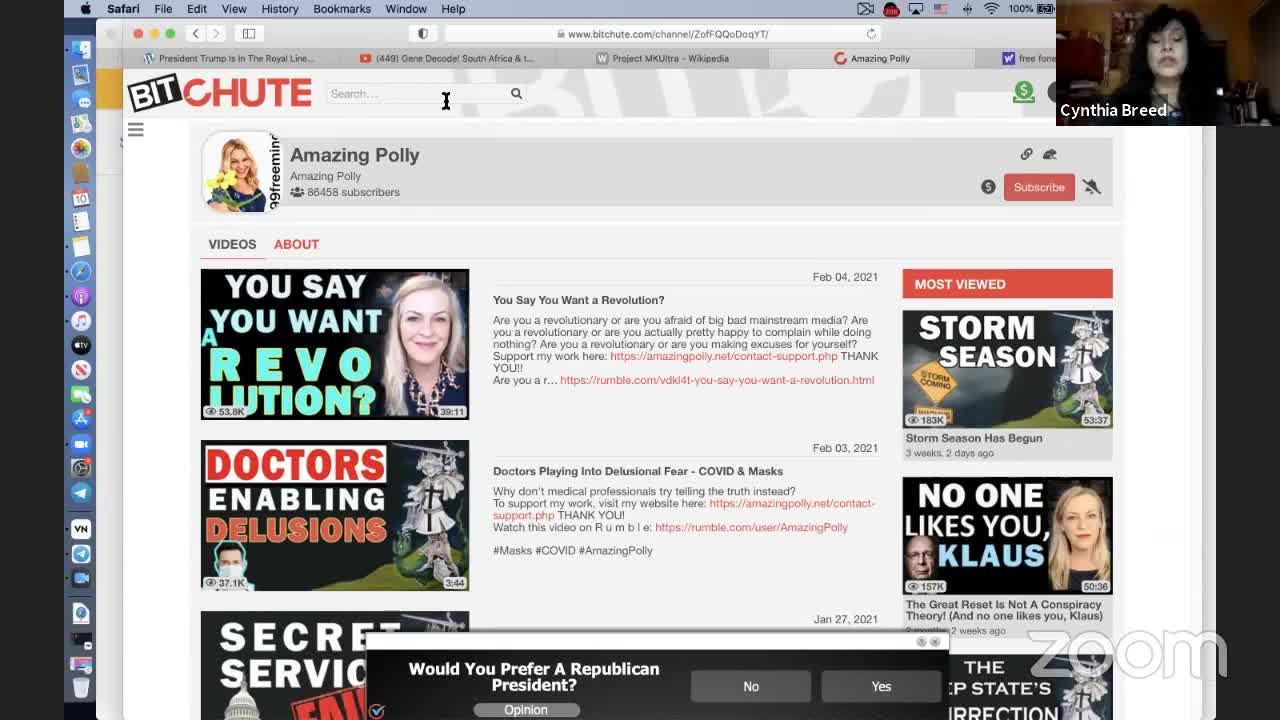
Task: Reload the page with the refresh icon
Action: 871,34
